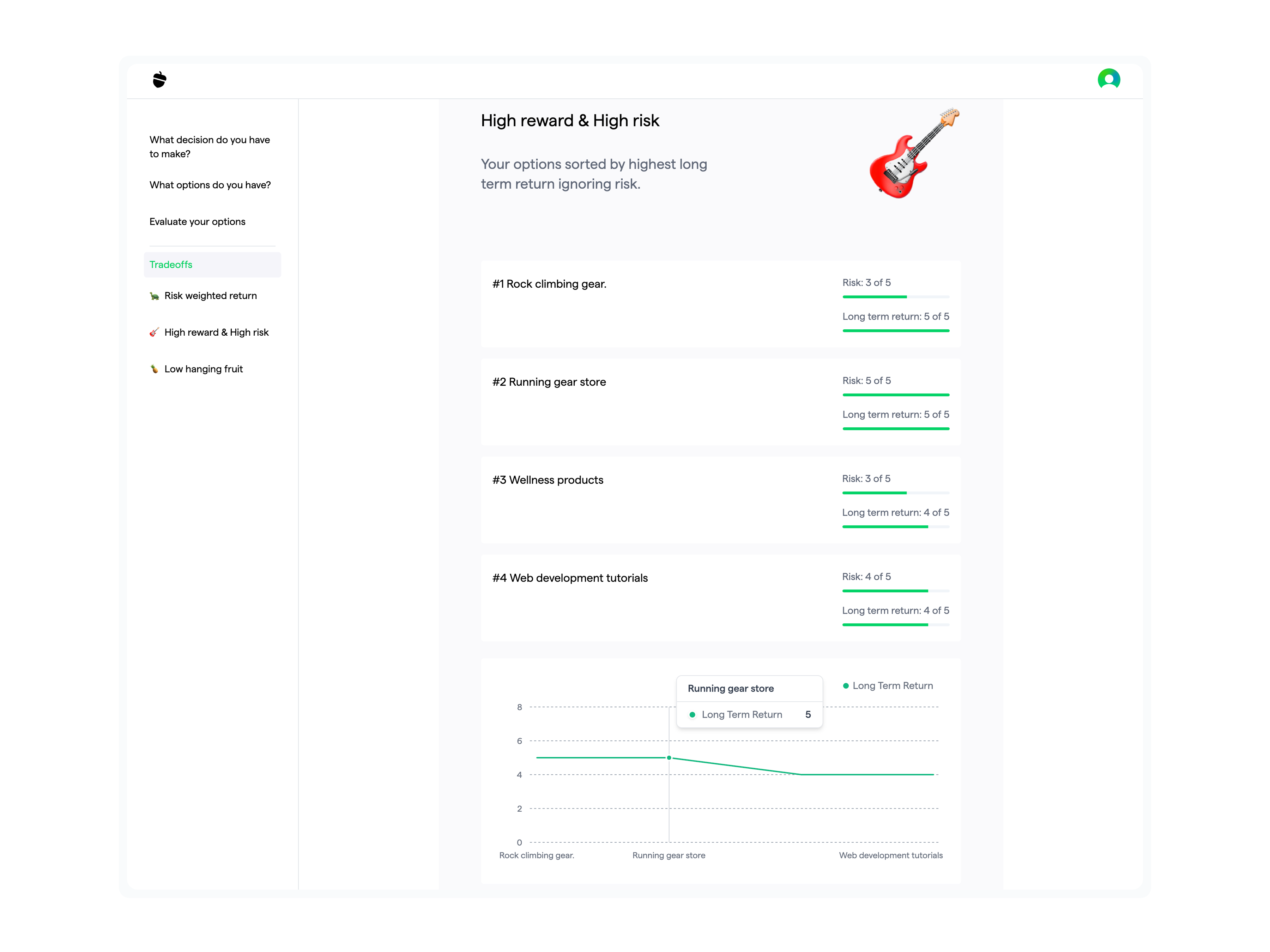This screenshot has width=1270, height=952.
Task: Click the 'Rock climbing gear.' x-axis label
Action: pos(537,856)
